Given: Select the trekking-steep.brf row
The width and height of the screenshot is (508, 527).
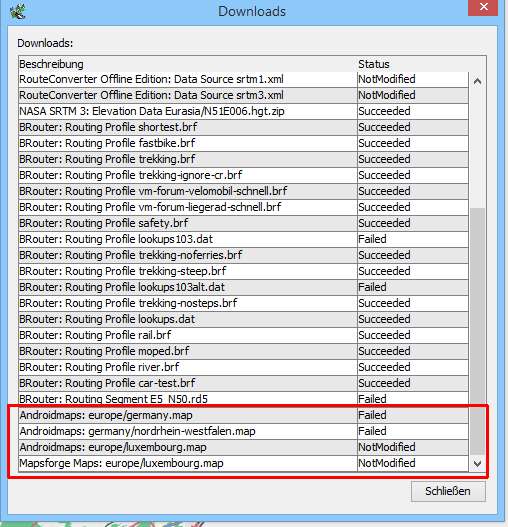Looking at the screenshot, I should coord(243,271).
